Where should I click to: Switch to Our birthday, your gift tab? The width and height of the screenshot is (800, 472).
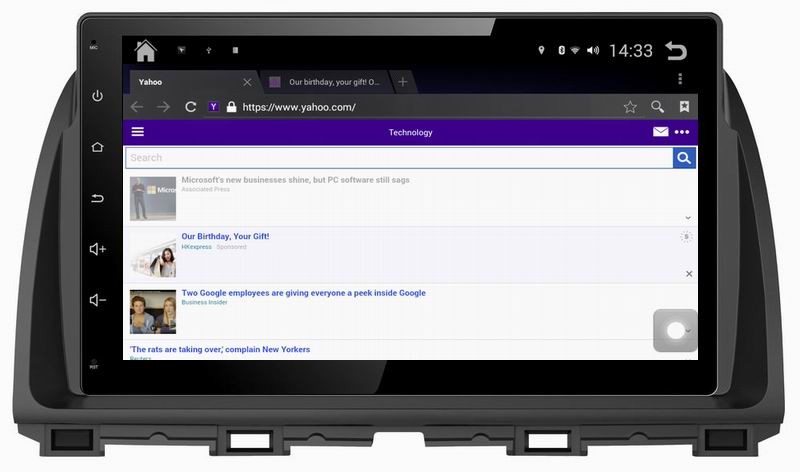(327, 82)
